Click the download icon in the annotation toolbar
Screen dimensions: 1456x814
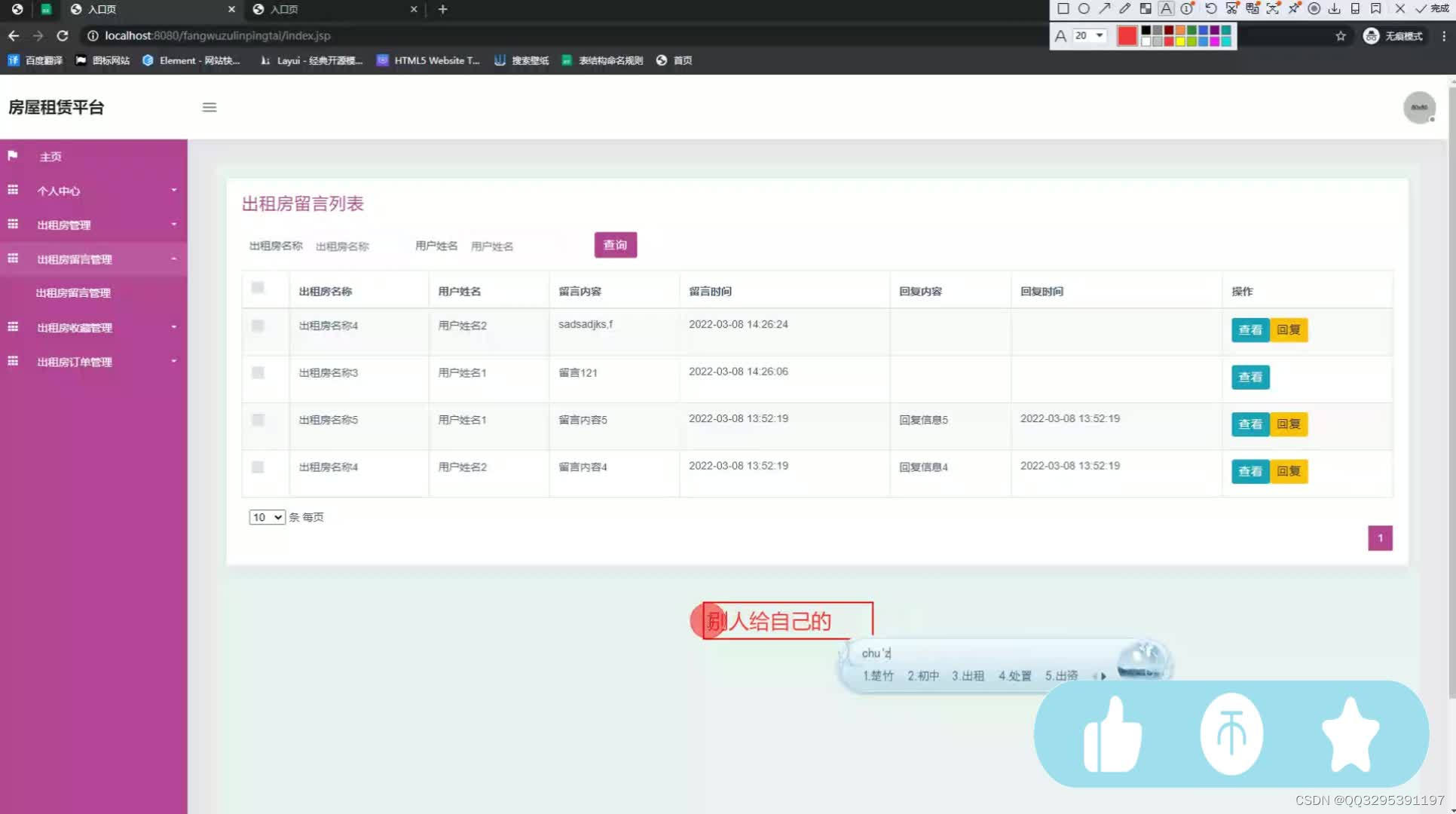pos(1335,8)
